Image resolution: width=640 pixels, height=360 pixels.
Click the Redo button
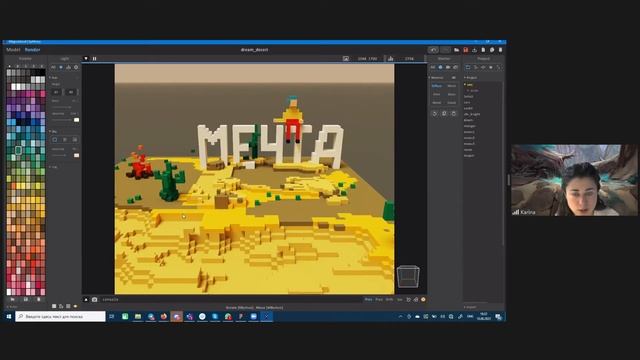(x=446, y=50)
